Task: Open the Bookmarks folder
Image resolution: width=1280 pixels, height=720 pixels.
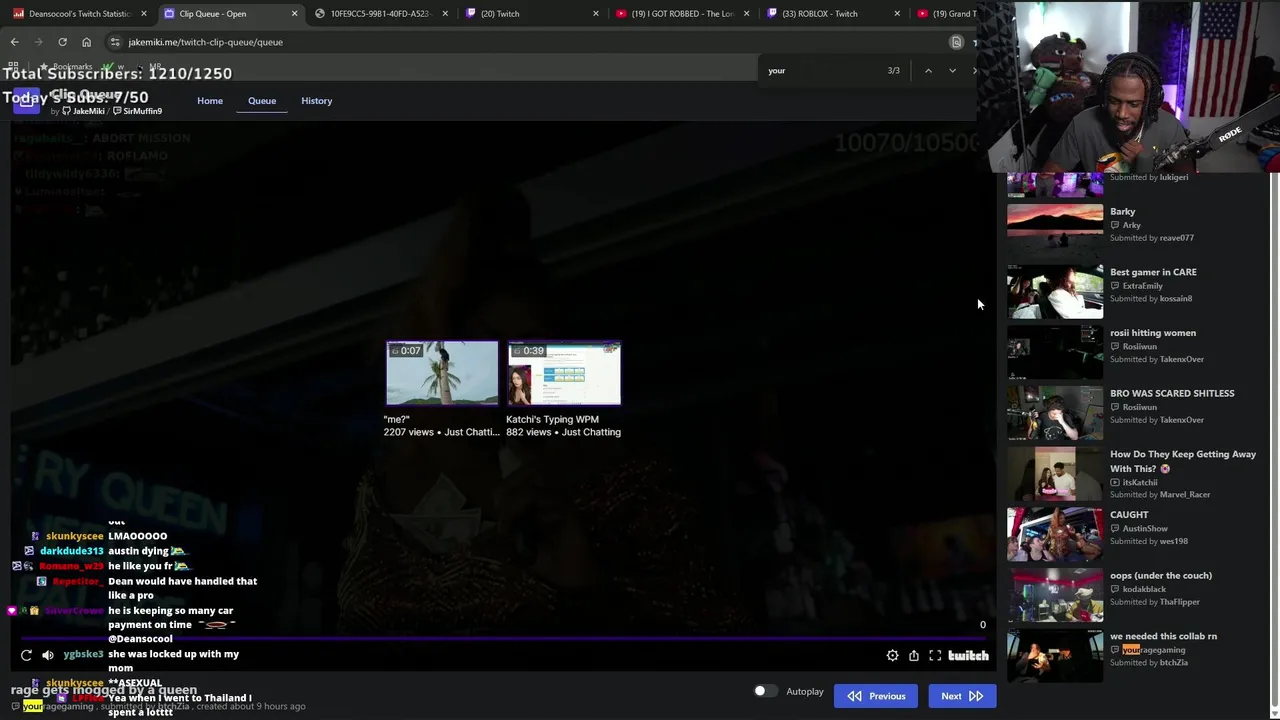Action: click(65, 67)
